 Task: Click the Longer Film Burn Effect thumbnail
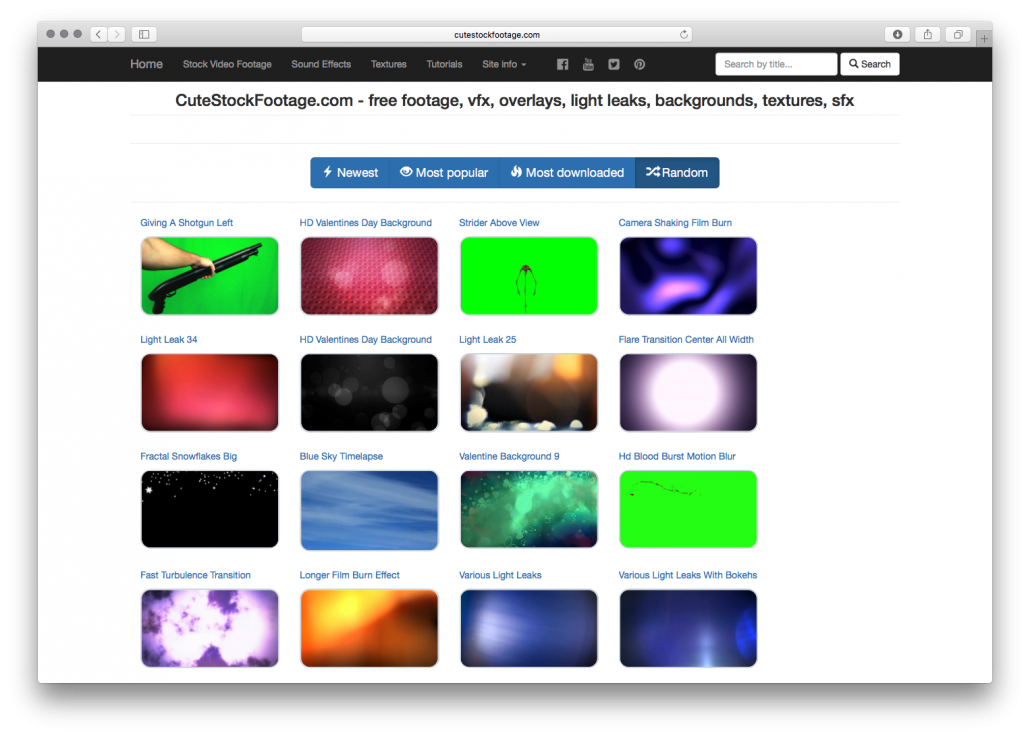point(369,629)
